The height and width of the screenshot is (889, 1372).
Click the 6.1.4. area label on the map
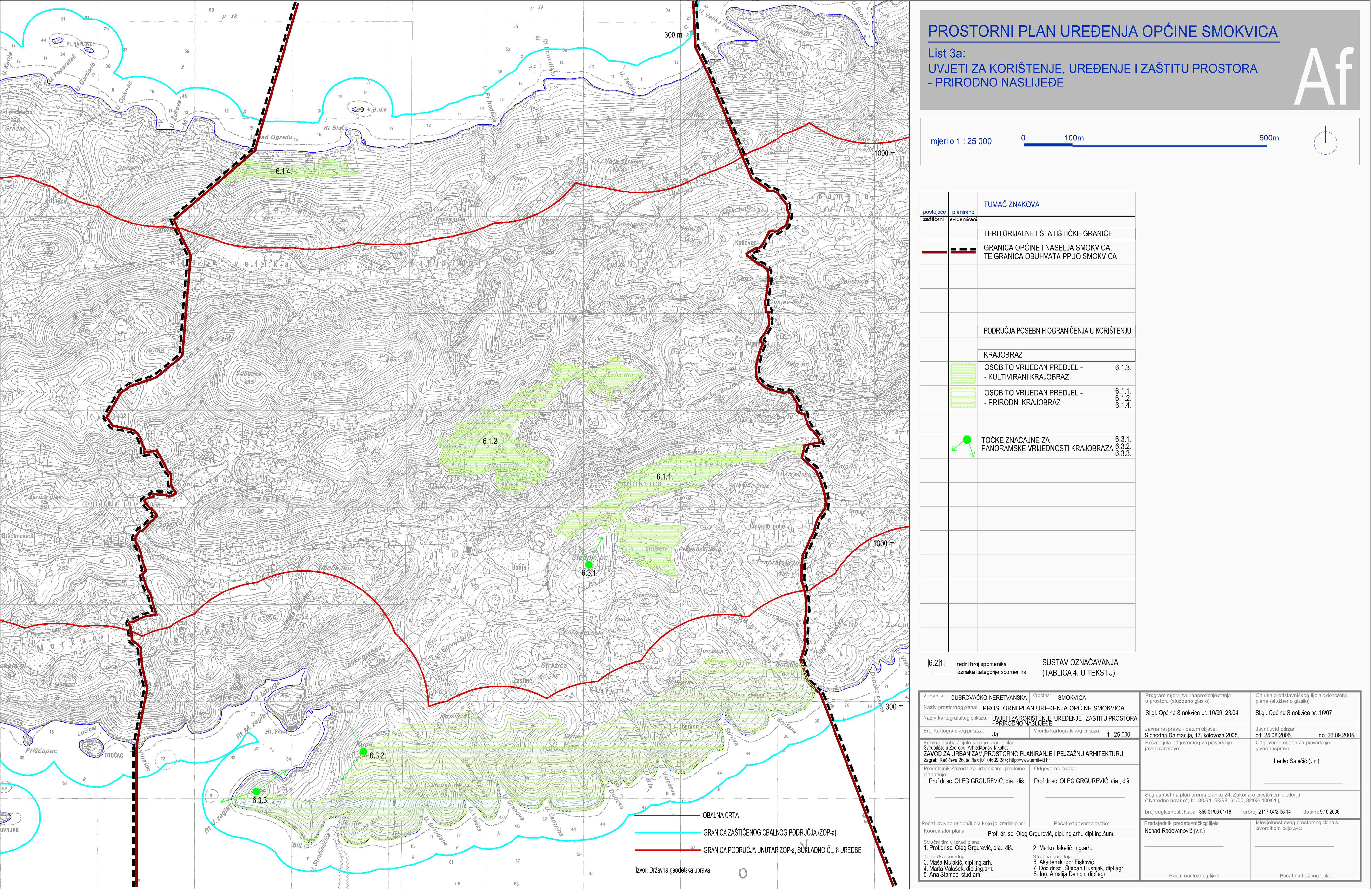pyautogui.click(x=284, y=171)
